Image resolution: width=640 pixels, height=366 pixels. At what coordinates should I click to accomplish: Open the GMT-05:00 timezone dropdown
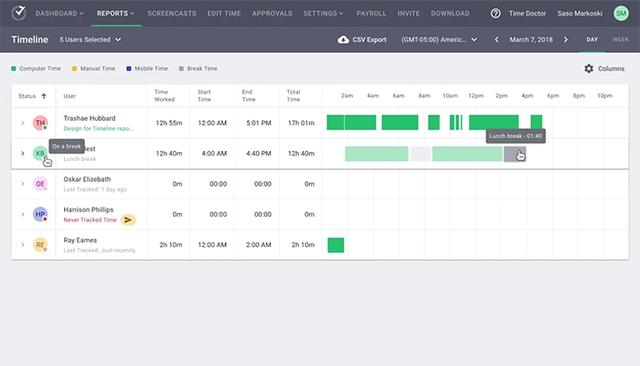(439, 40)
